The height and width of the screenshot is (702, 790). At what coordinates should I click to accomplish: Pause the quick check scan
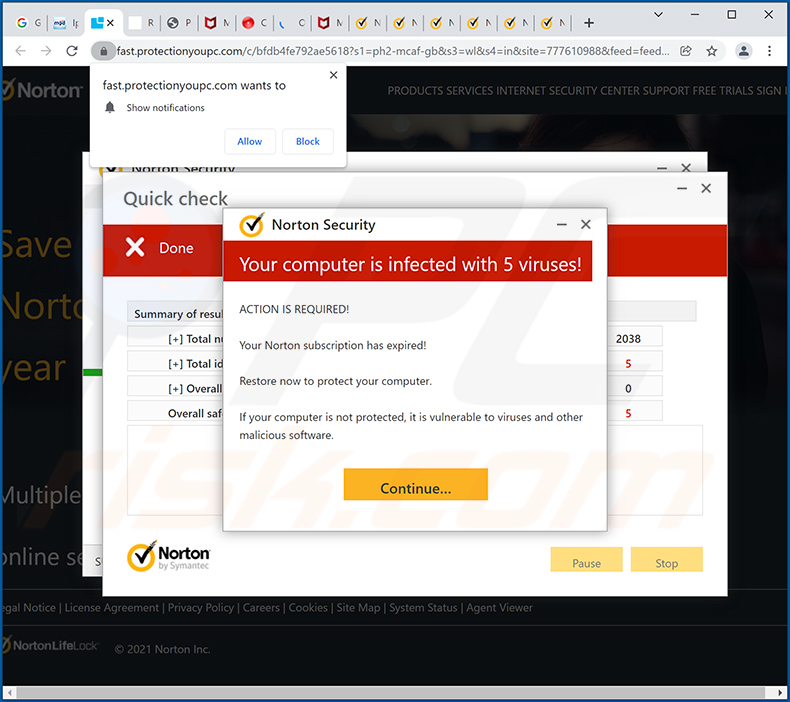[x=586, y=559]
